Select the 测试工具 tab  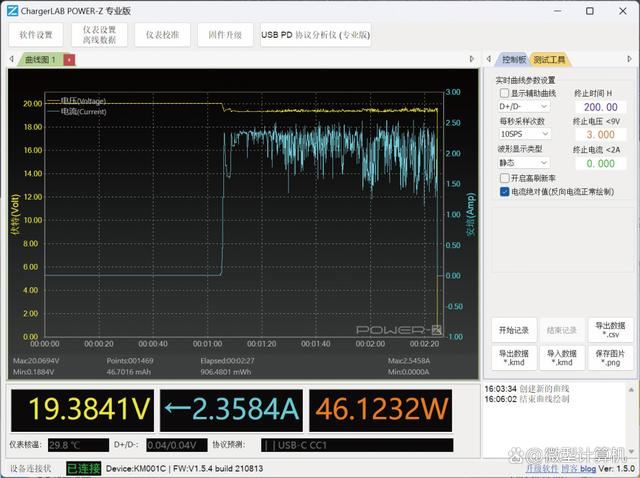(x=549, y=59)
